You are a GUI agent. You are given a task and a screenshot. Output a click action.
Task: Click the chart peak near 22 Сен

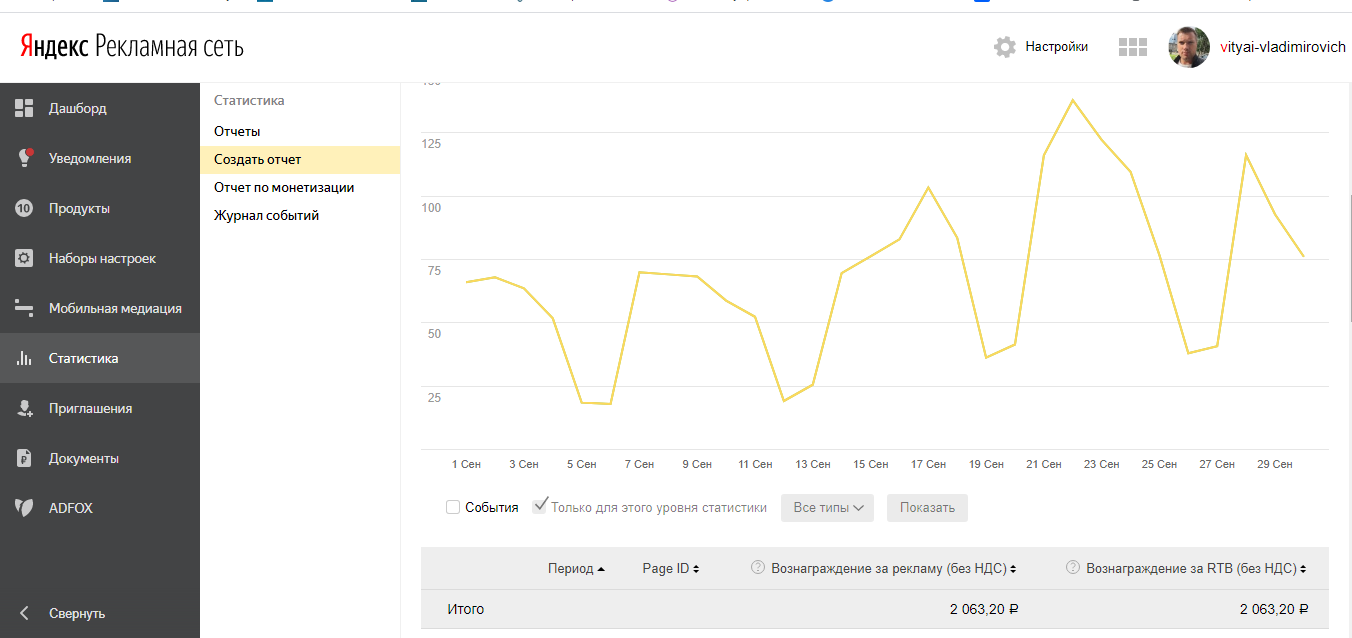coord(1072,100)
